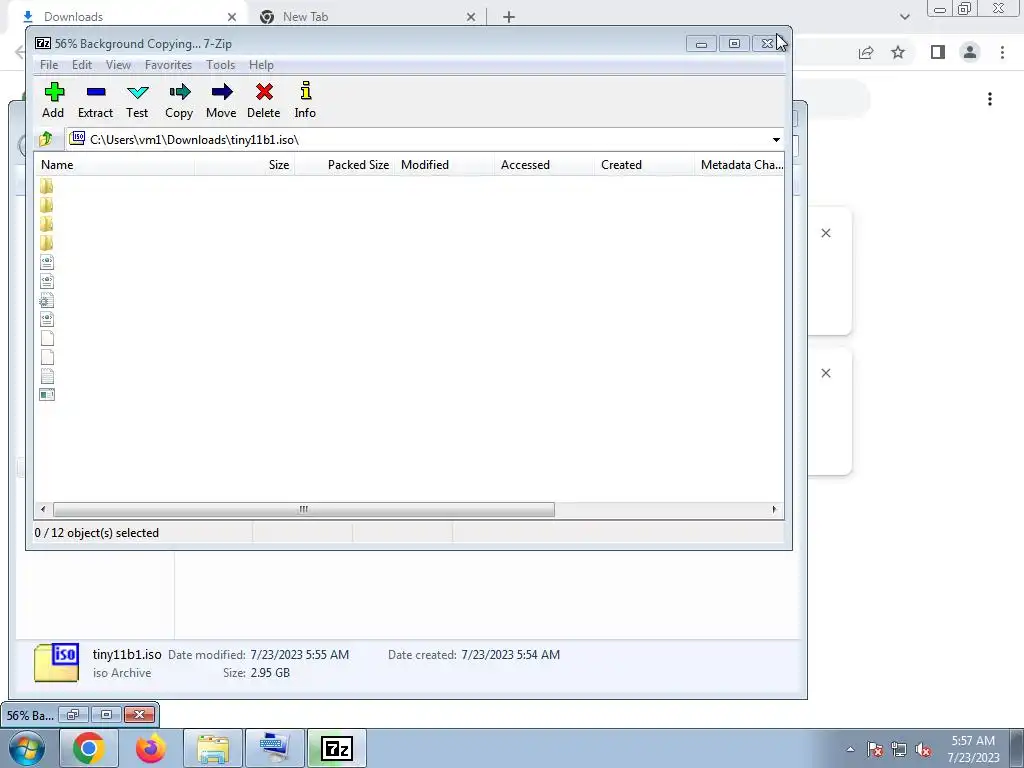Open the Edit menu in 7-Zip
This screenshot has height=768, width=1024.
click(82, 65)
